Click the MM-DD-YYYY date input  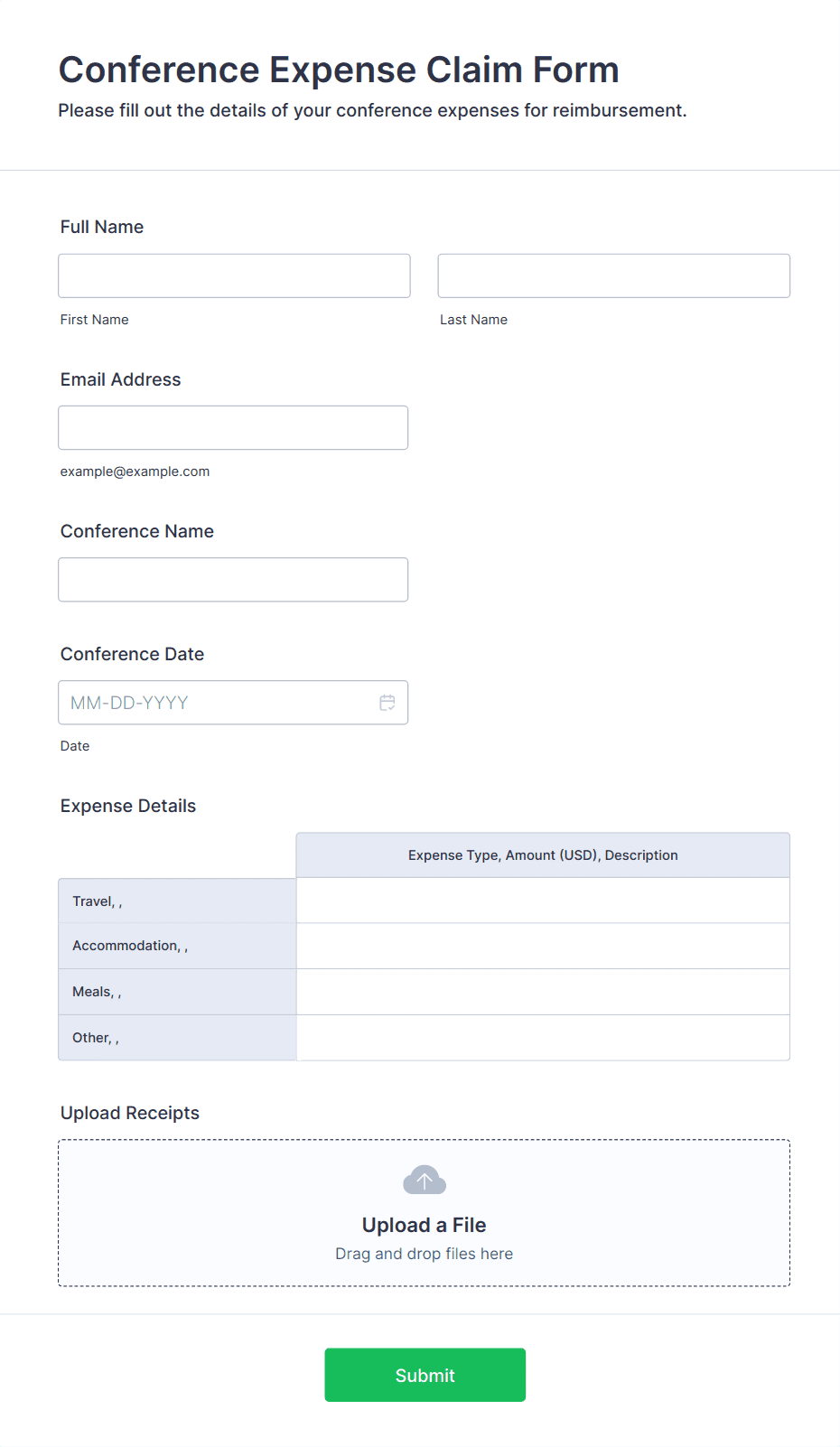point(233,702)
